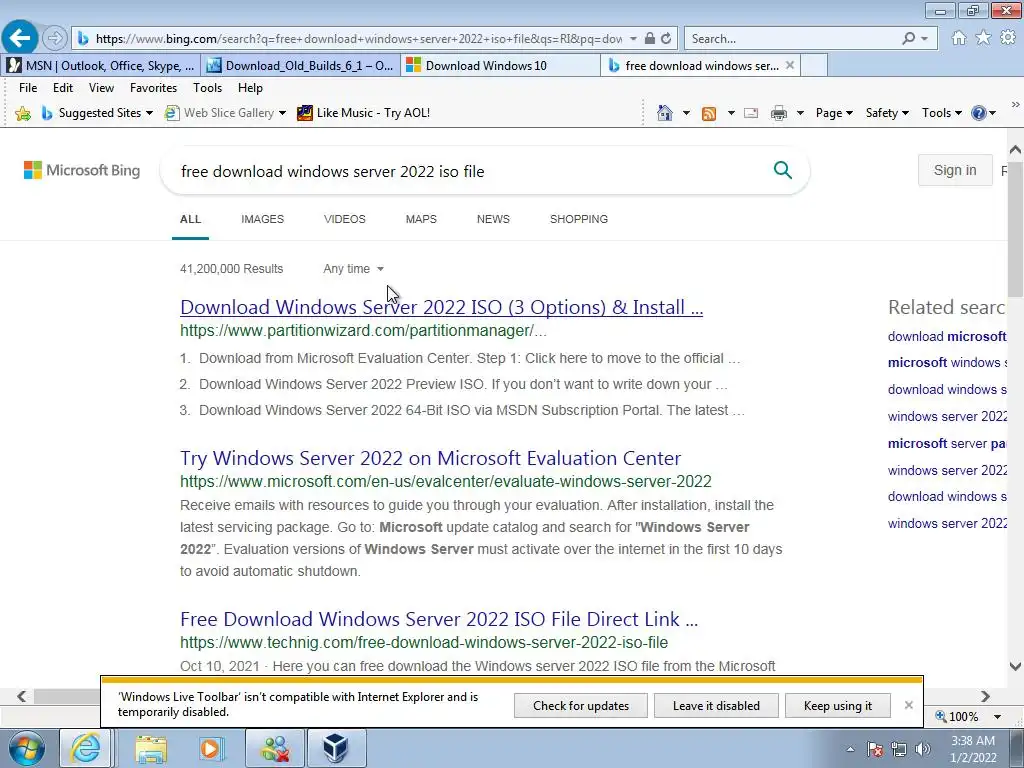Close the free download windows ser tab
This screenshot has height=768, width=1024.
click(x=790, y=65)
